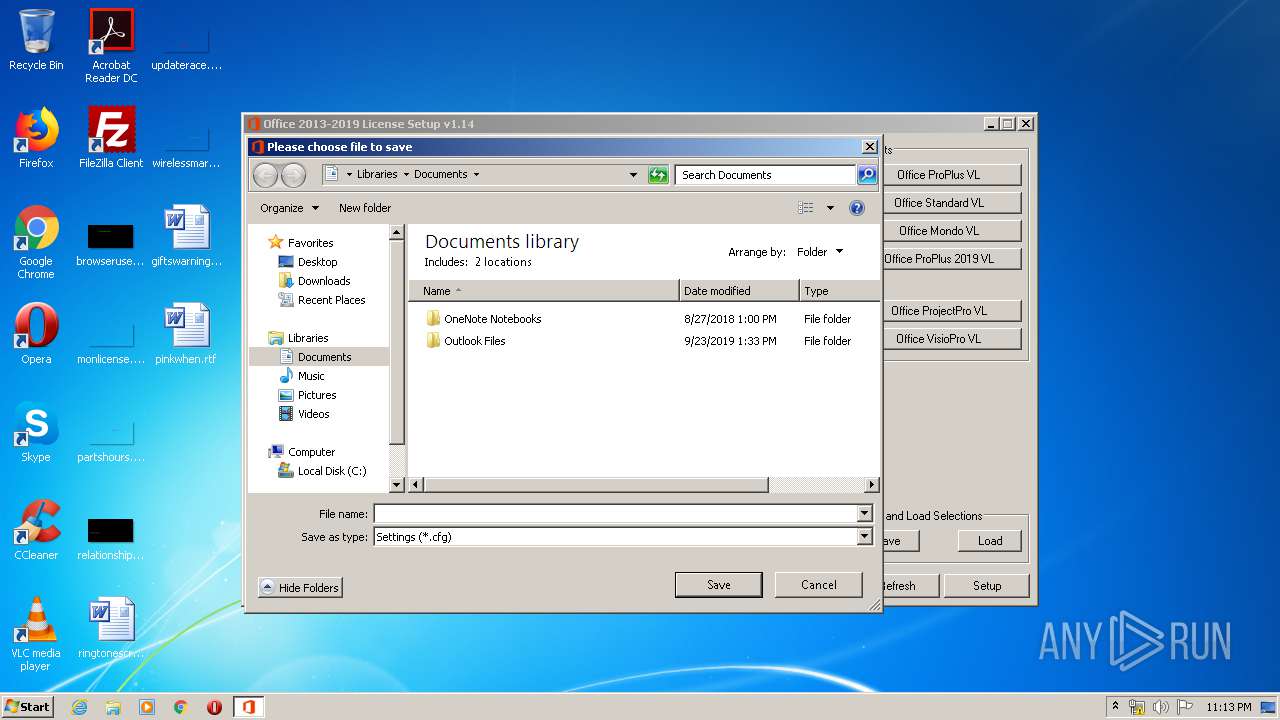Open the Opera desktop shortcut
Viewport: 1280px width, 720px height.
[36, 334]
